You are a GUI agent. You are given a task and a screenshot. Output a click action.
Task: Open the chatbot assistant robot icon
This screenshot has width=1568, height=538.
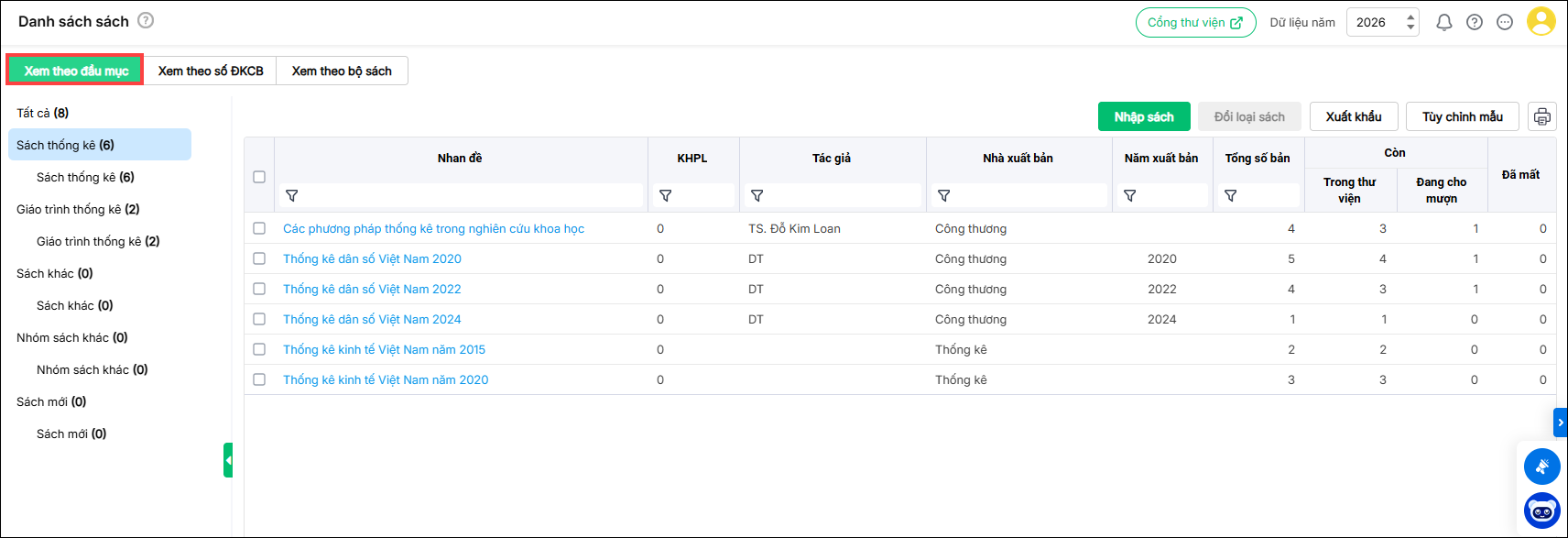coord(1542,511)
